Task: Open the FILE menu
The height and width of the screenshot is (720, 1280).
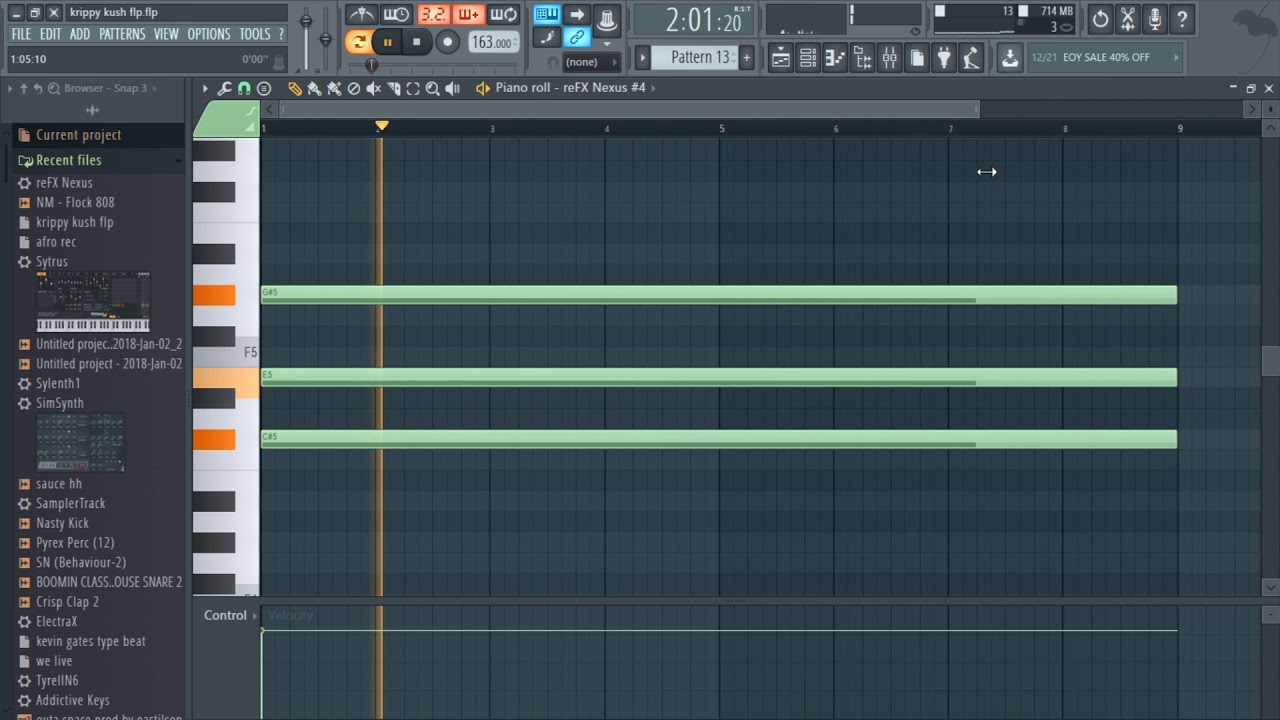Action: 21,34
